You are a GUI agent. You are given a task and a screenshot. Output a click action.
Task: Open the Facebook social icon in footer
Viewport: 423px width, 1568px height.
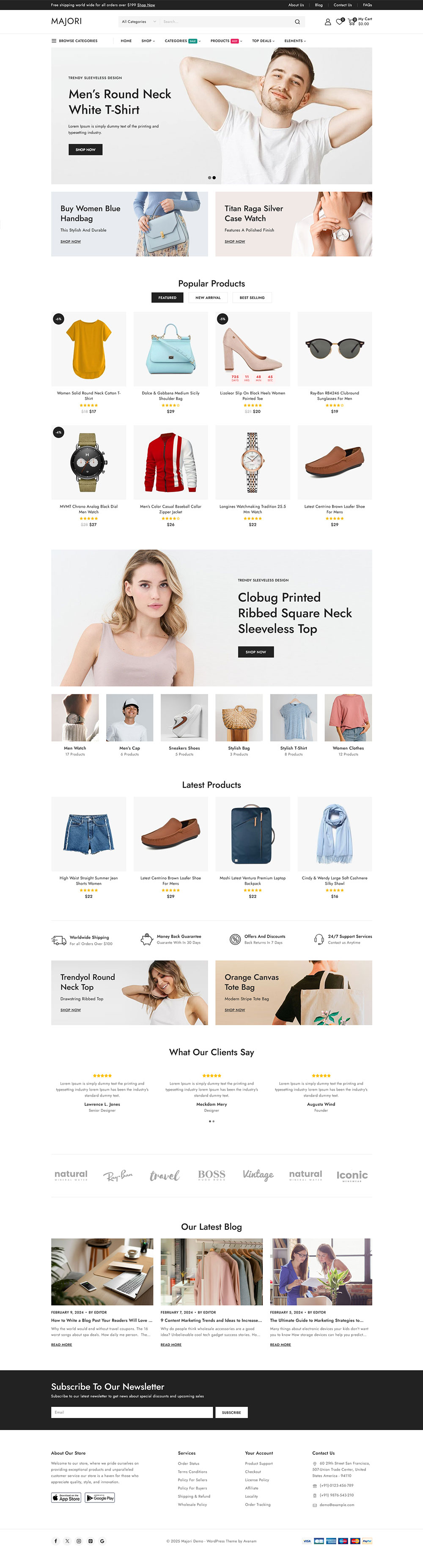pos(55,1541)
